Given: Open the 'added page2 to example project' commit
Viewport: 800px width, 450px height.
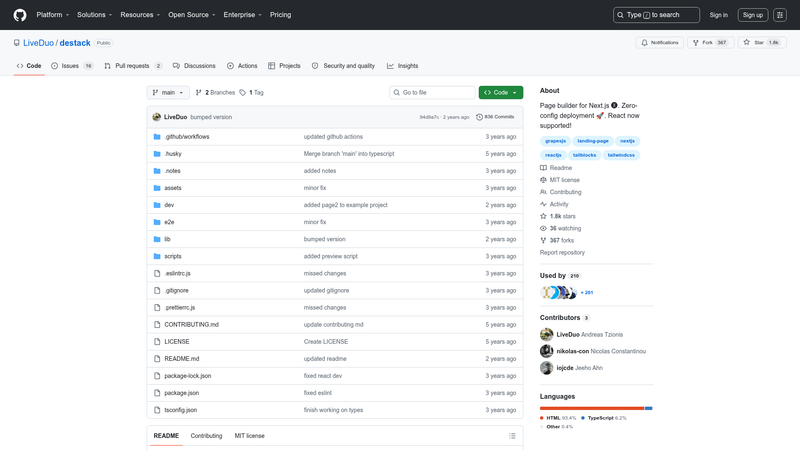Looking at the screenshot, I should pos(345,205).
